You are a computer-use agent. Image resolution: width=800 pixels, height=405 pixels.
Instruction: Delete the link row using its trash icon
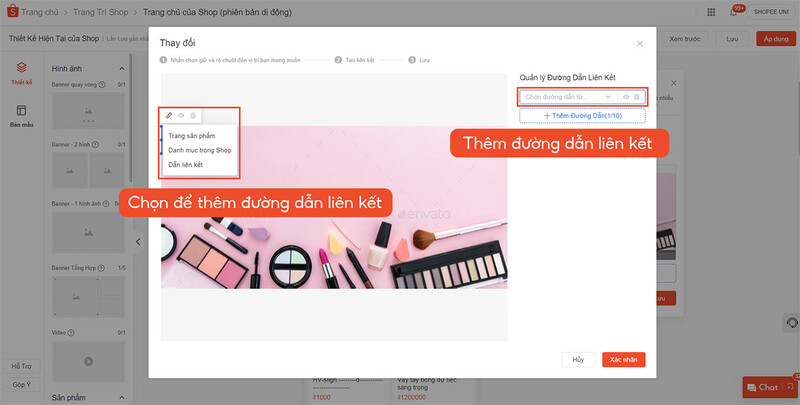point(636,97)
